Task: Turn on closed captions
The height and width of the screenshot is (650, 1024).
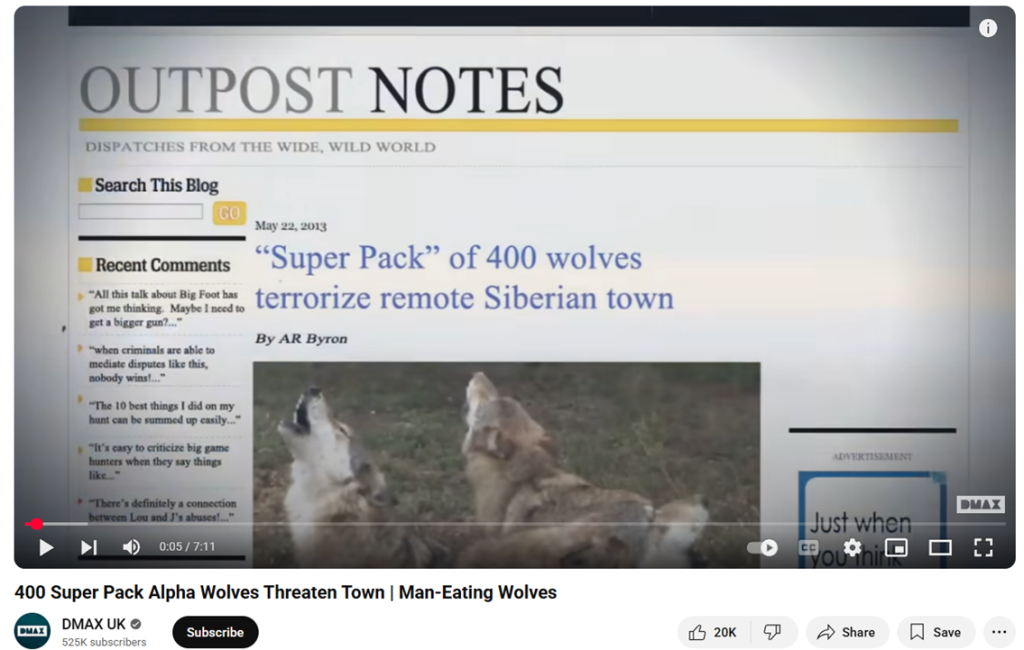Action: tap(808, 547)
